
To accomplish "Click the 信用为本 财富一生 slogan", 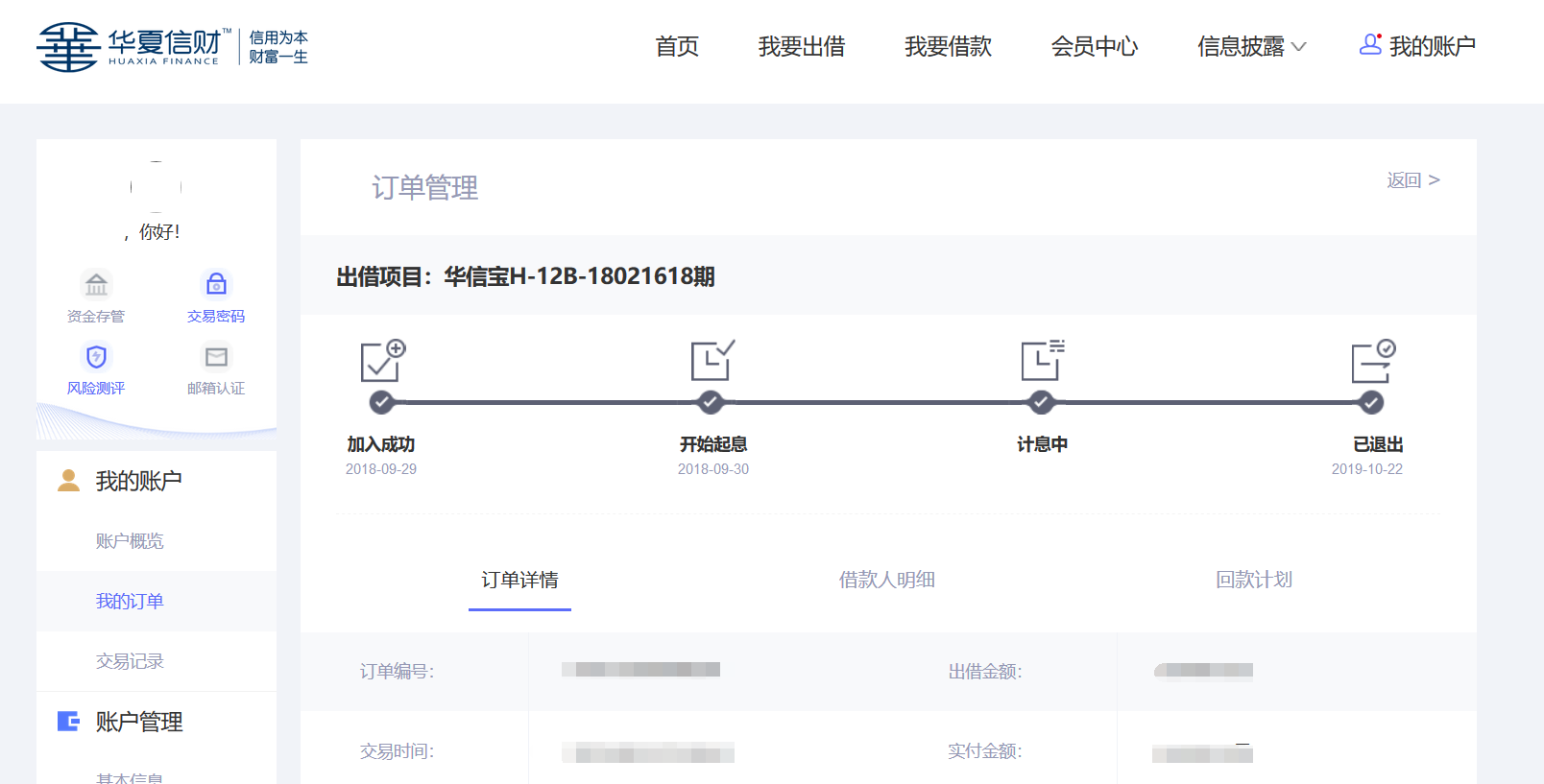I will click(x=278, y=47).
